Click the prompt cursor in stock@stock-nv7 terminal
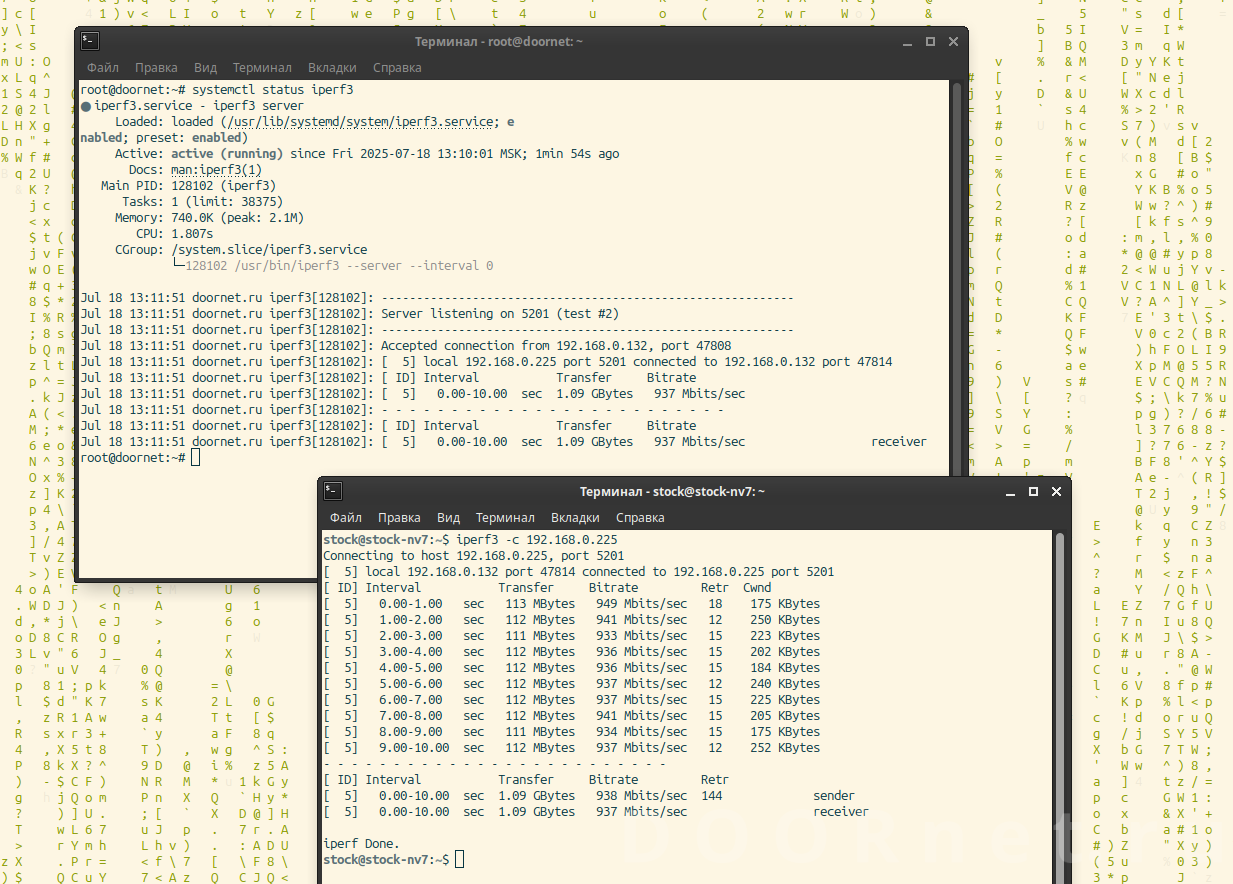Screen dimensions: 1233x884 (460, 860)
